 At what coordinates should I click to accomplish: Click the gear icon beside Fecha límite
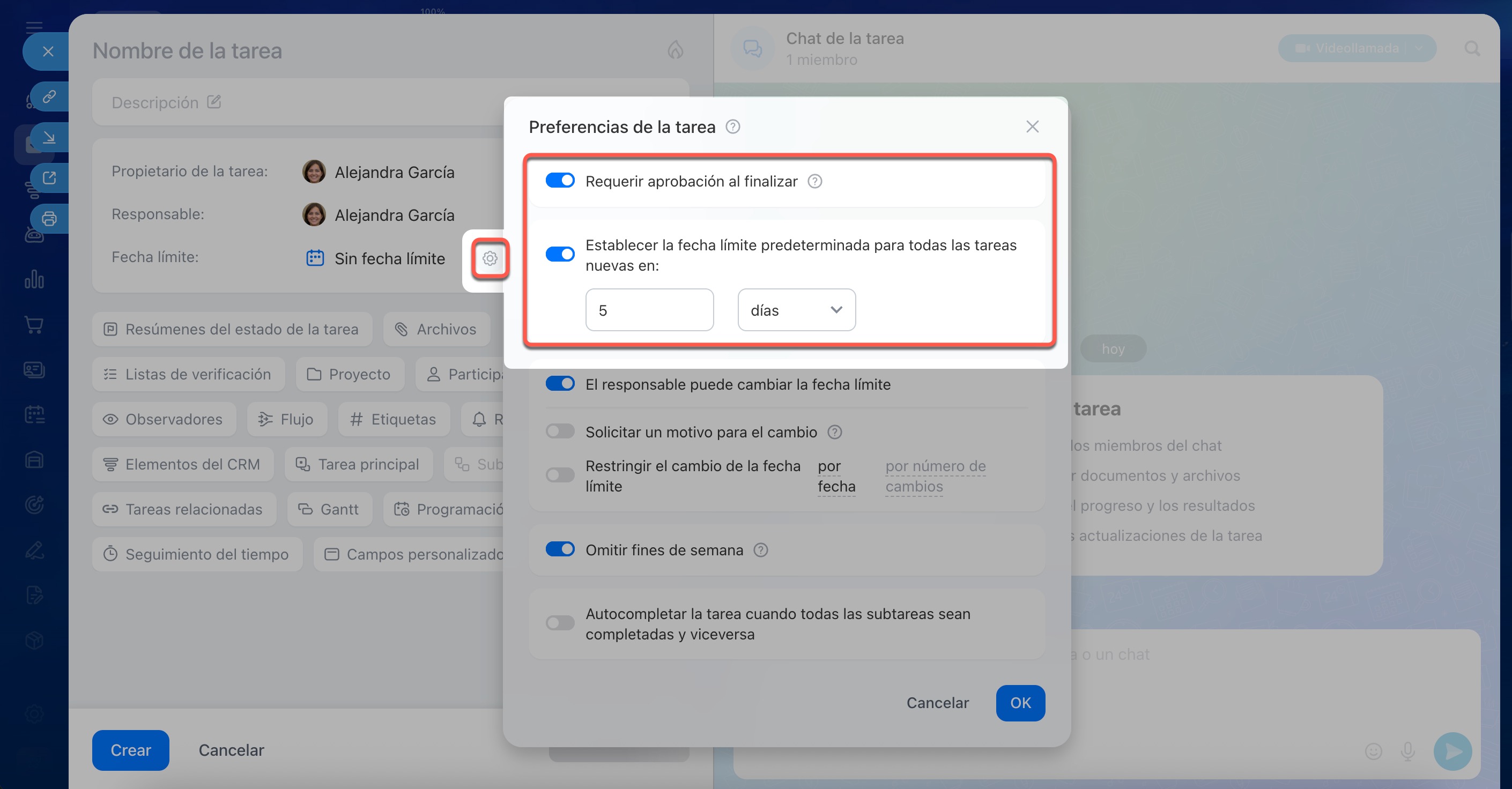point(490,258)
